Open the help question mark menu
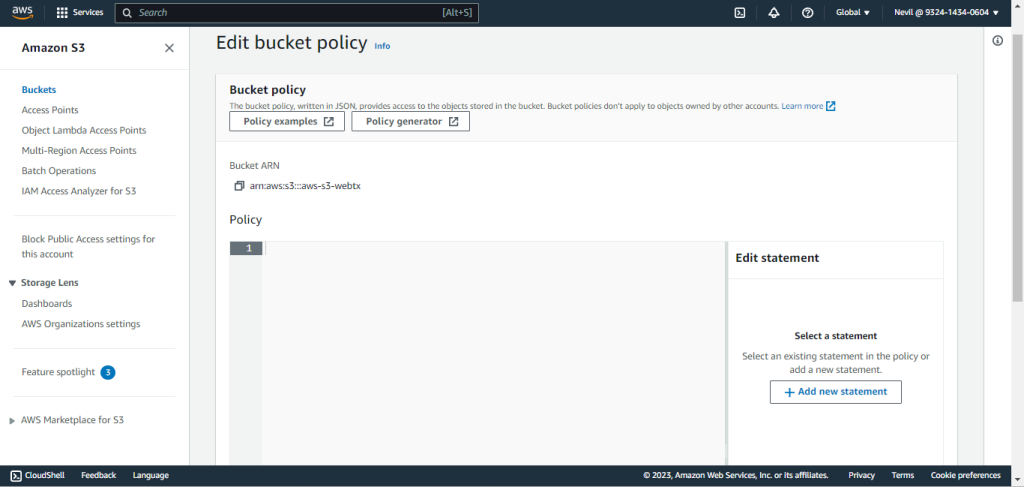The width and height of the screenshot is (1024, 487). [807, 12]
